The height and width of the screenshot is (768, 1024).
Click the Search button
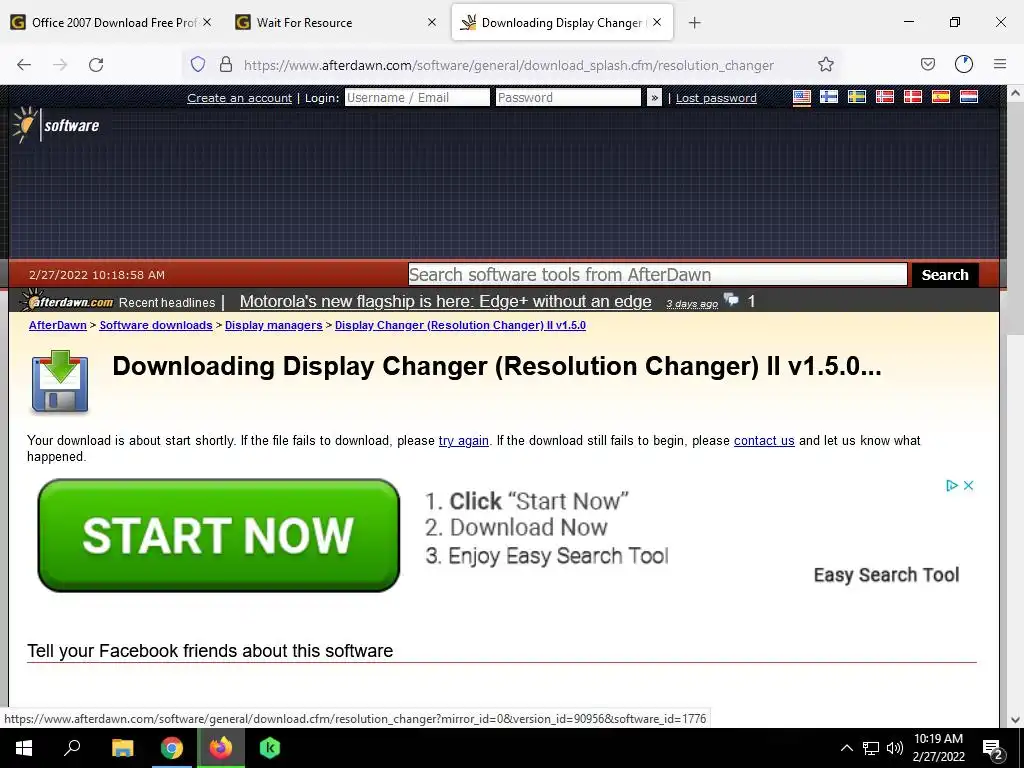pos(944,274)
